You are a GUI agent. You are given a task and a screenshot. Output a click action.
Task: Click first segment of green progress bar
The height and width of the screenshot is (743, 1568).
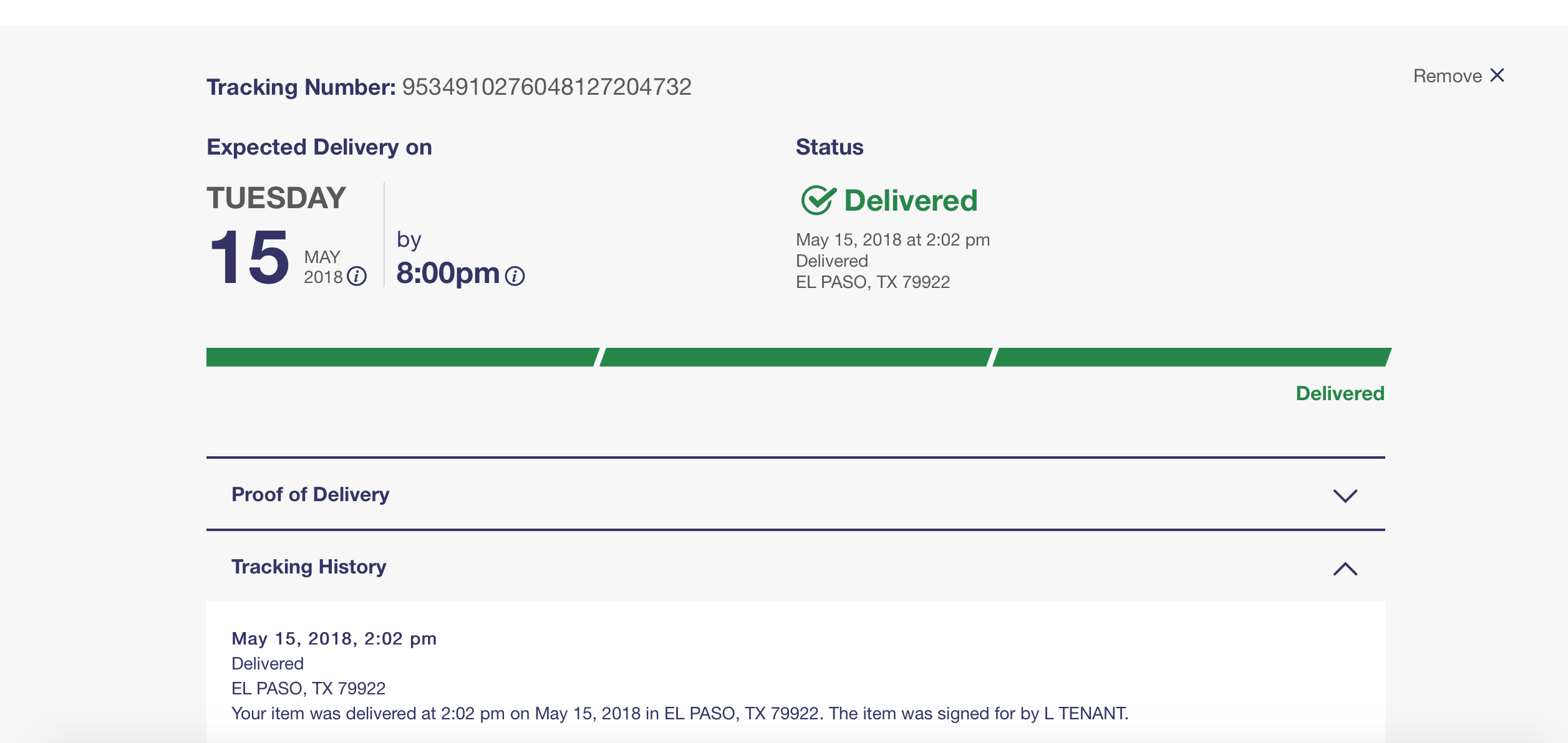click(x=402, y=357)
